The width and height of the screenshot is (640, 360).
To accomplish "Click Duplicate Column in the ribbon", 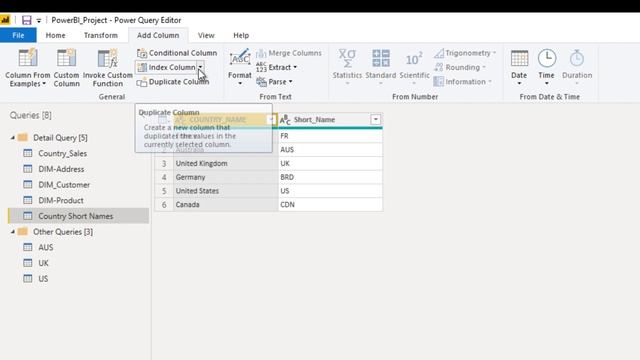I will (x=173, y=82).
